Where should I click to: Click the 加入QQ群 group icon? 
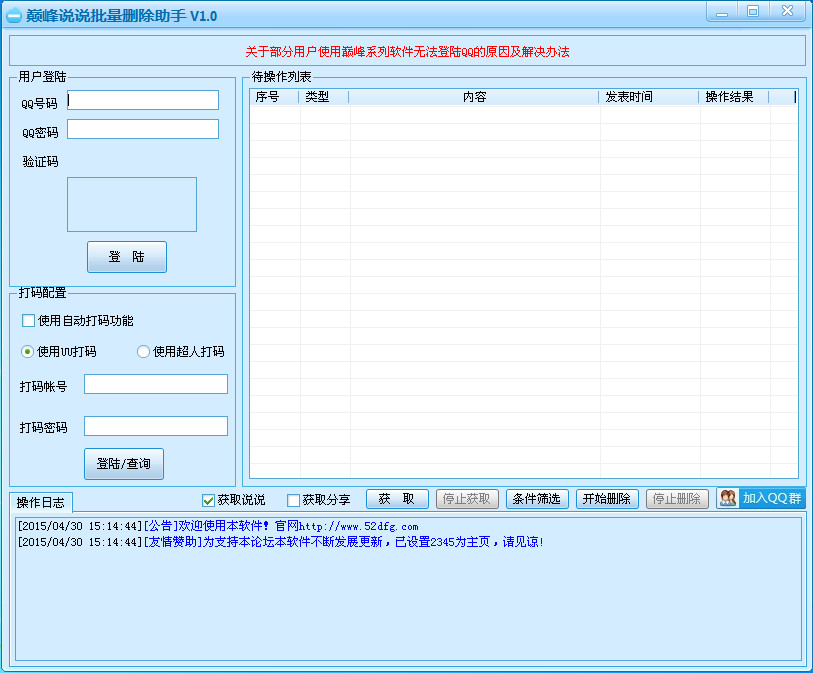[728, 498]
